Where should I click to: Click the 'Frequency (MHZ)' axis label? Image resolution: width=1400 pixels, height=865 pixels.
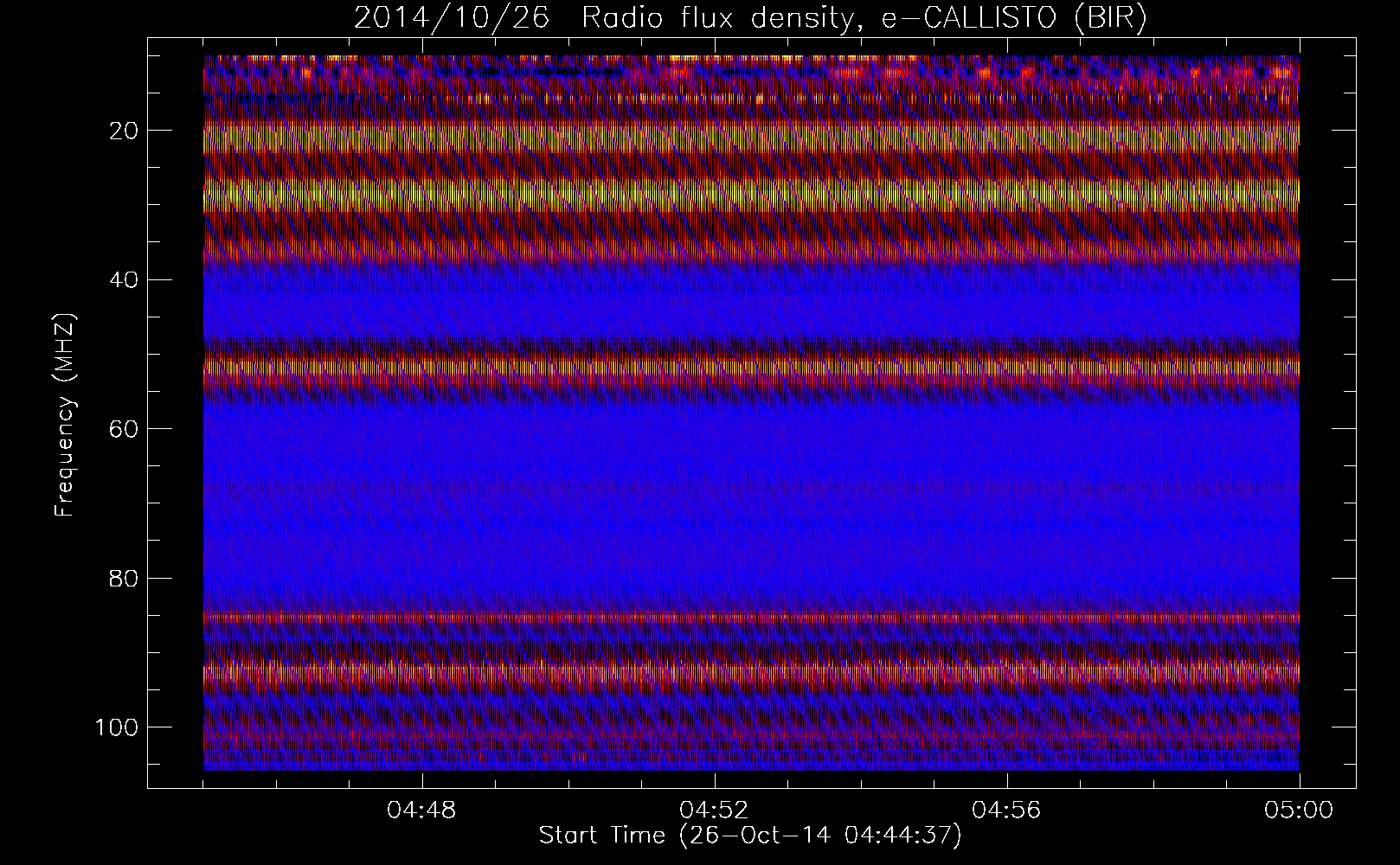click(65, 415)
